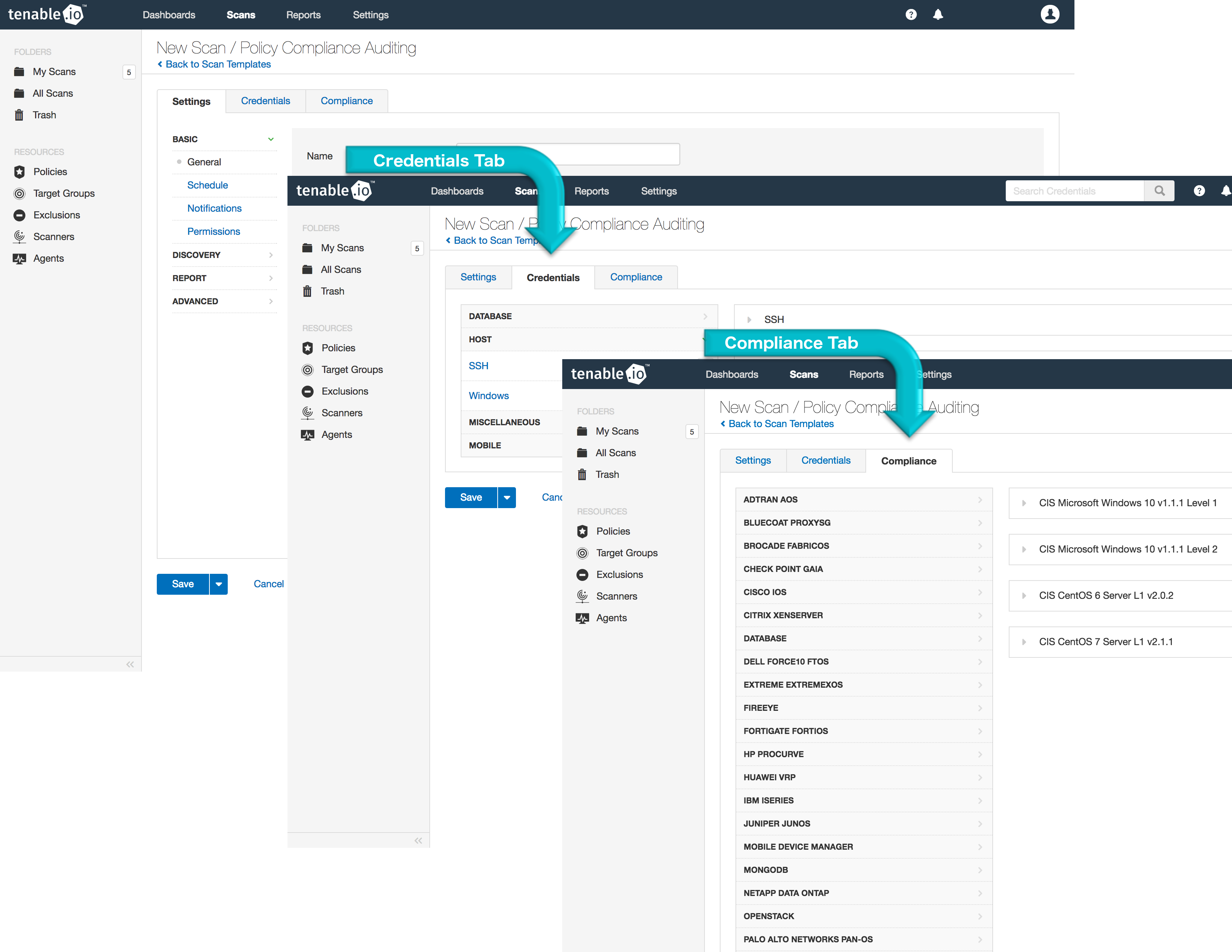The height and width of the screenshot is (952, 1232).
Task: Open Scans menu in Compliance window
Action: coord(804,374)
